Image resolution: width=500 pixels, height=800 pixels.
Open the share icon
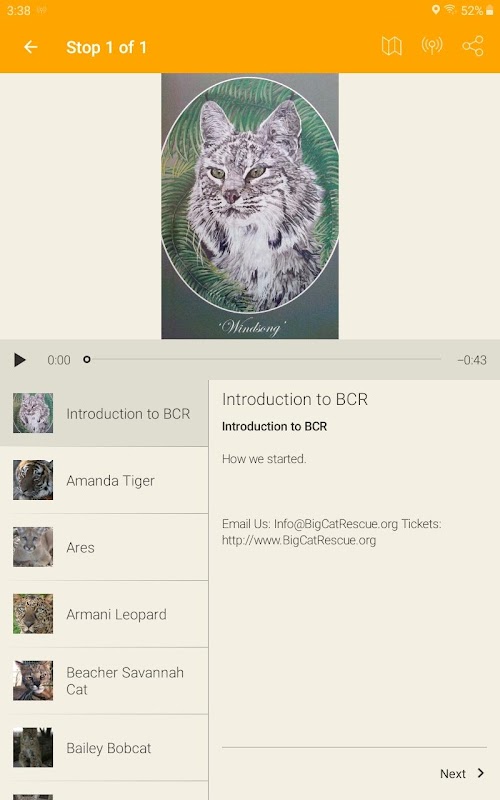pyautogui.click(x=472, y=46)
